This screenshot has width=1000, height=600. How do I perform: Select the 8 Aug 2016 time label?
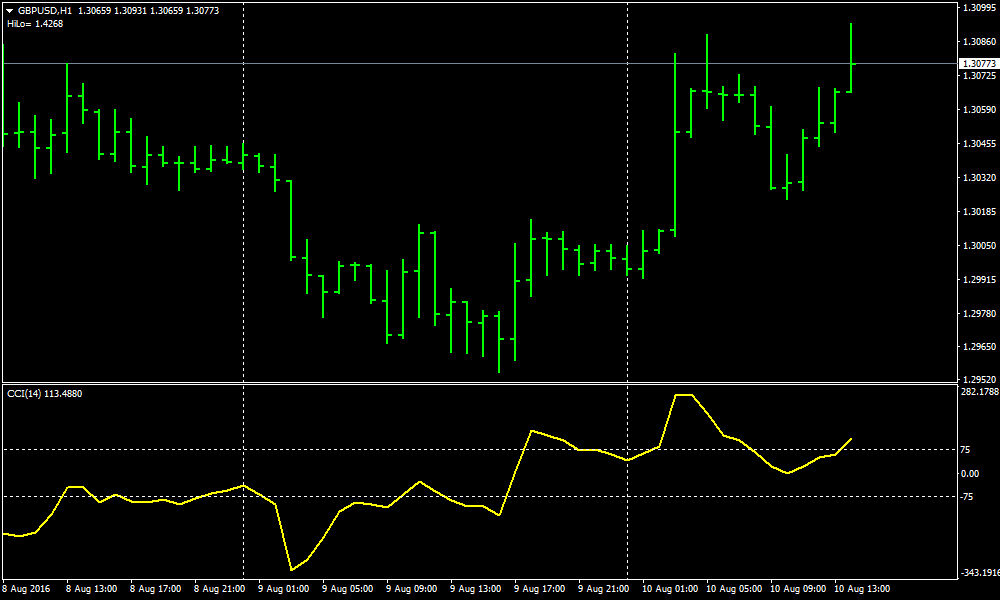[x=28, y=588]
